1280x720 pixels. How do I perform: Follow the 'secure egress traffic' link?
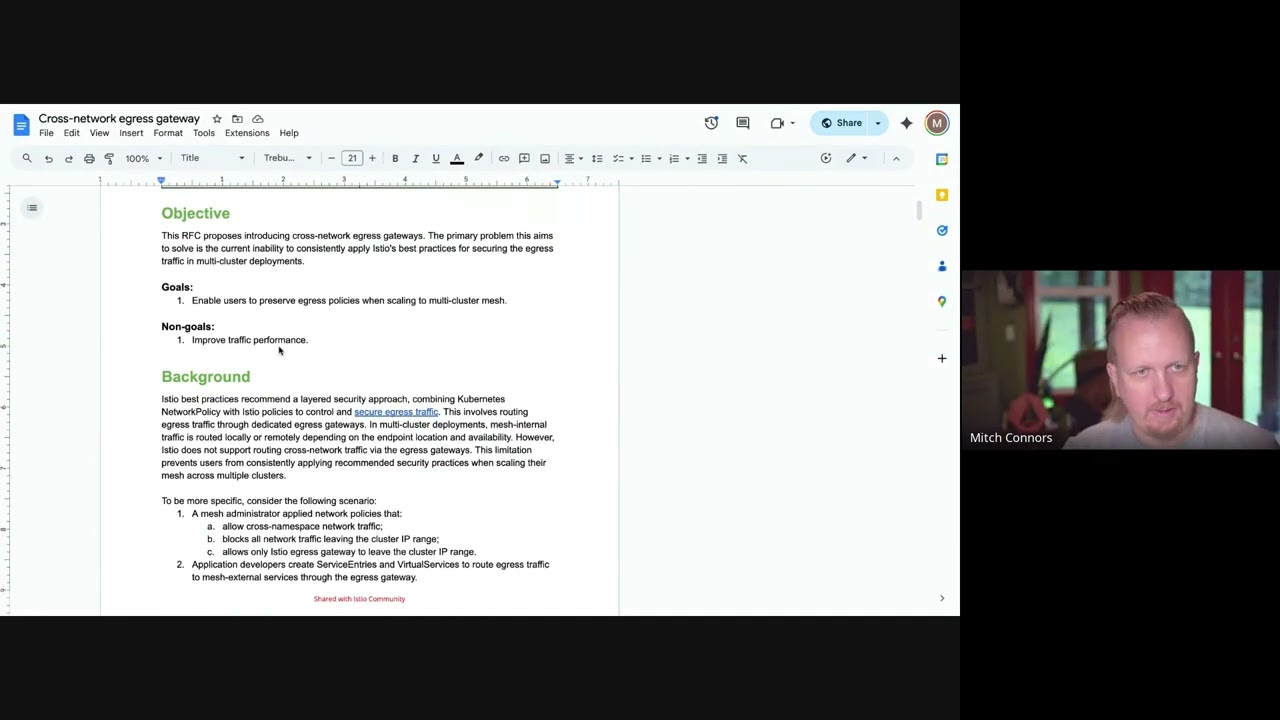point(396,412)
